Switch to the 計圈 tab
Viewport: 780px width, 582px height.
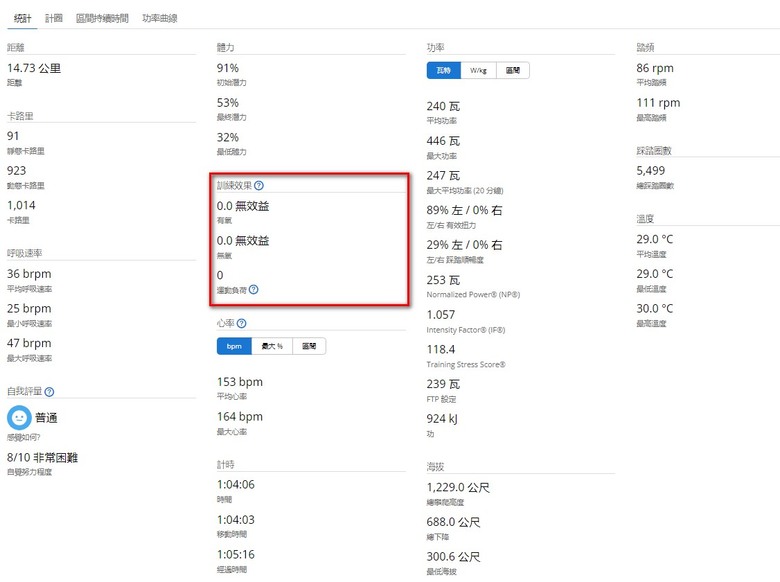click(x=54, y=18)
